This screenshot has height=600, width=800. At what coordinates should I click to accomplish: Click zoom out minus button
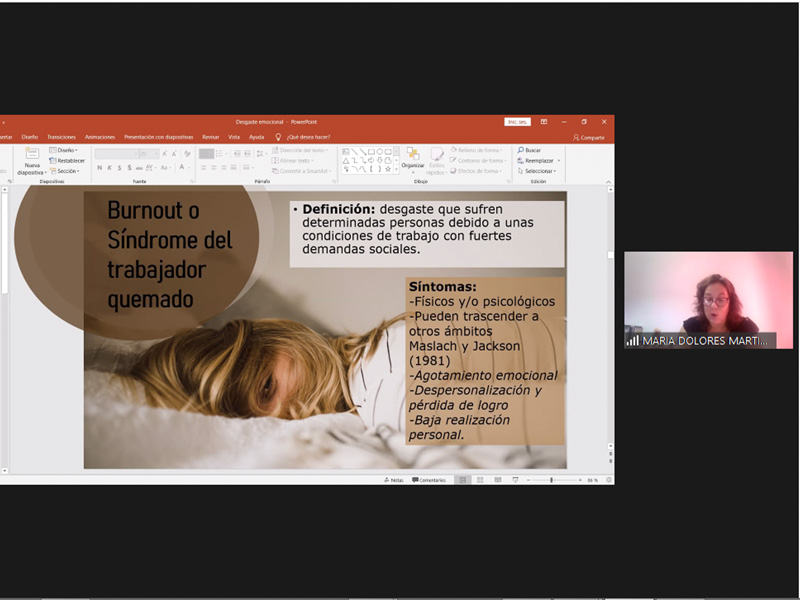click(529, 480)
